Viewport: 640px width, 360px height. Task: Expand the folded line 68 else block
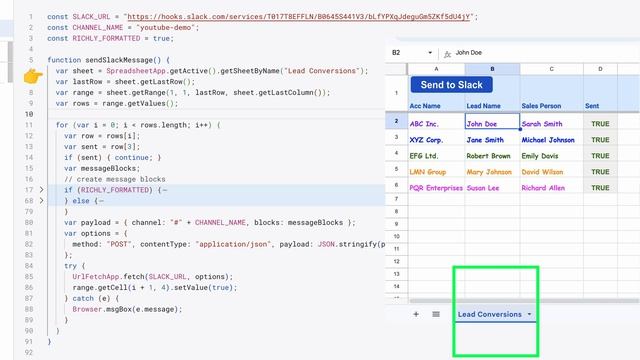(x=41, y=200)
